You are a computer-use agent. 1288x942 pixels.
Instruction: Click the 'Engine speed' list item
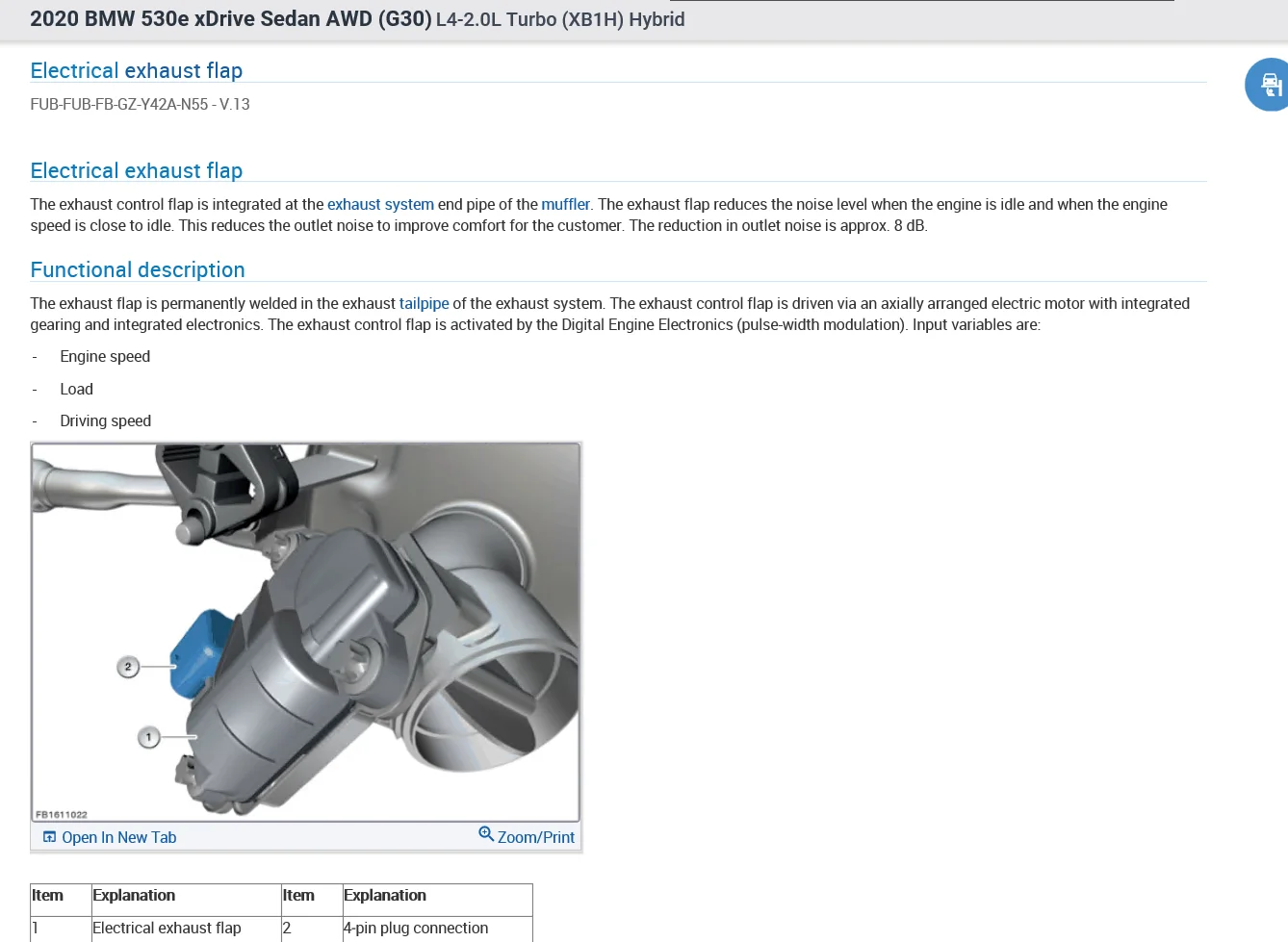pyautogui.click(x=105, y=356)
